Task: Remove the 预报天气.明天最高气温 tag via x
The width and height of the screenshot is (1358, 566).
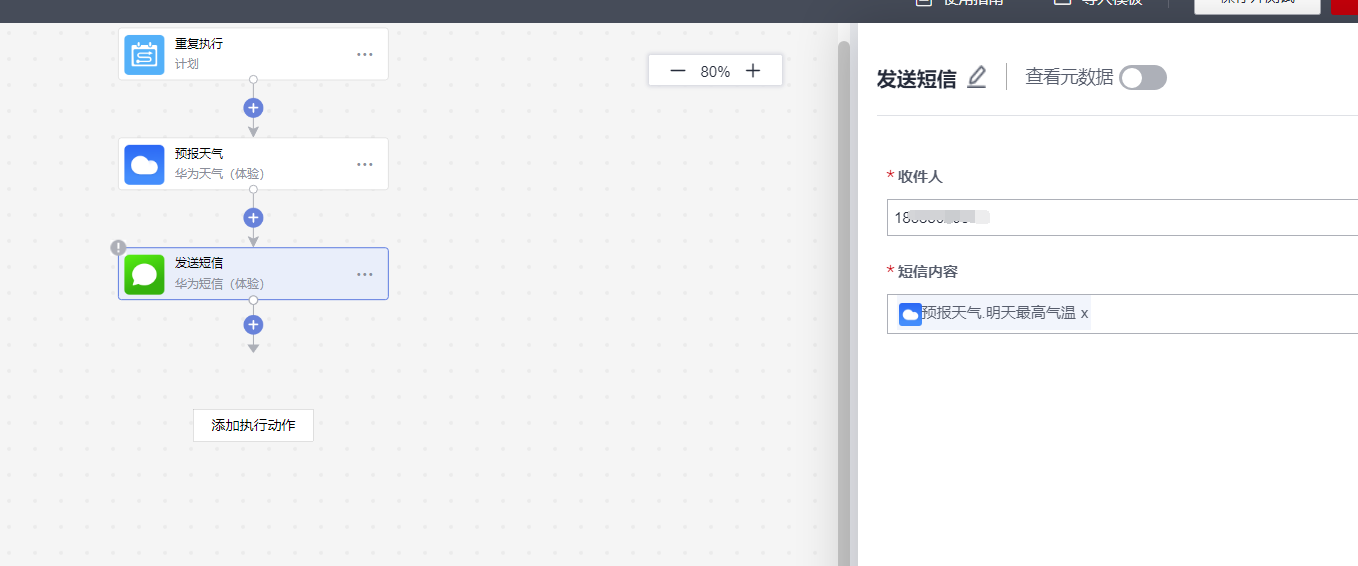Action: coord(1085,314)
